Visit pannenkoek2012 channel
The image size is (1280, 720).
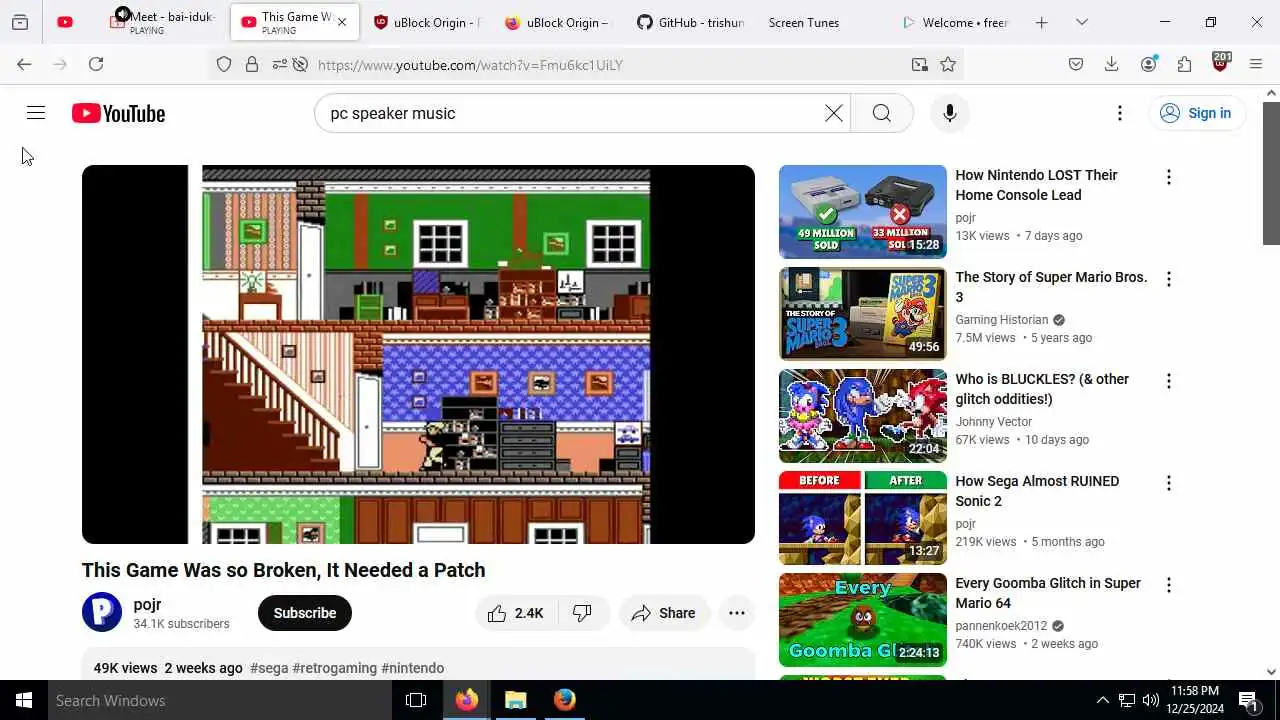[1001, 626]
